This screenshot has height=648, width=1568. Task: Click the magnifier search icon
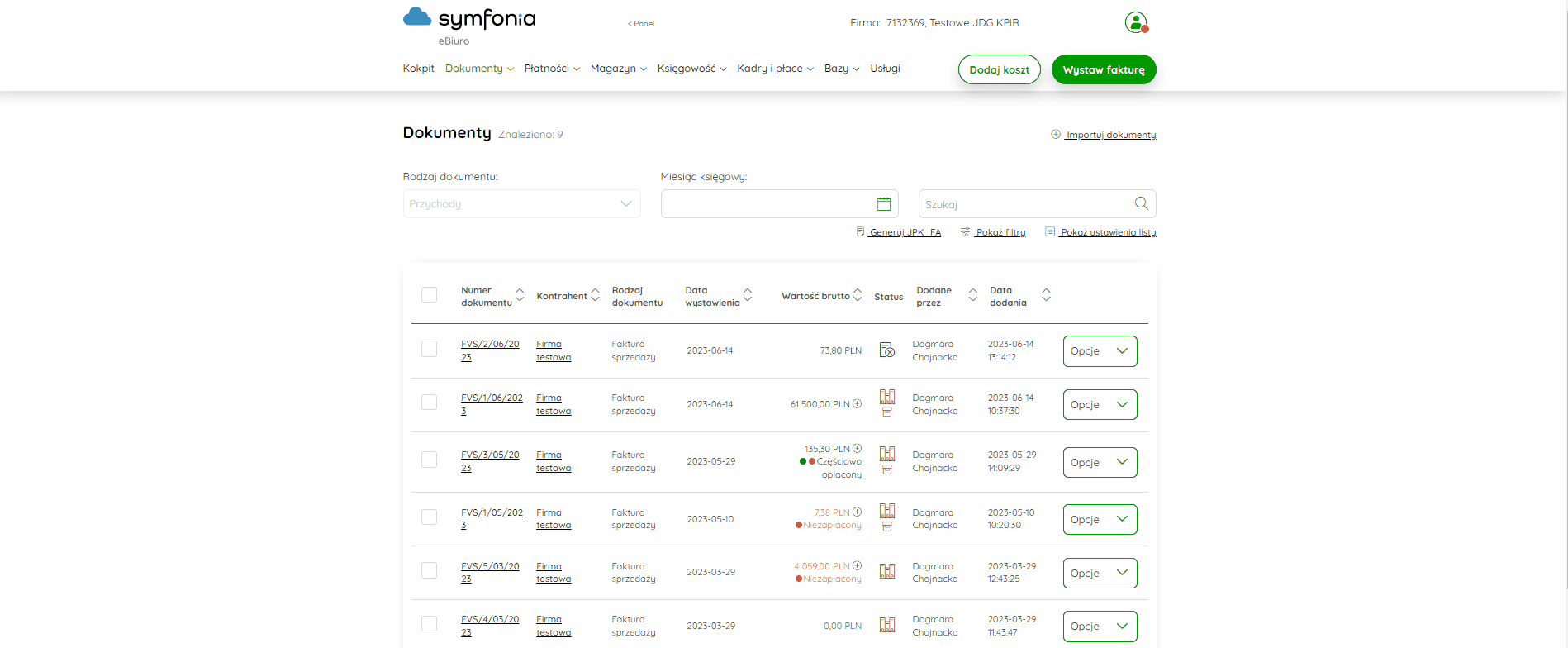[x=1142, y=203]
